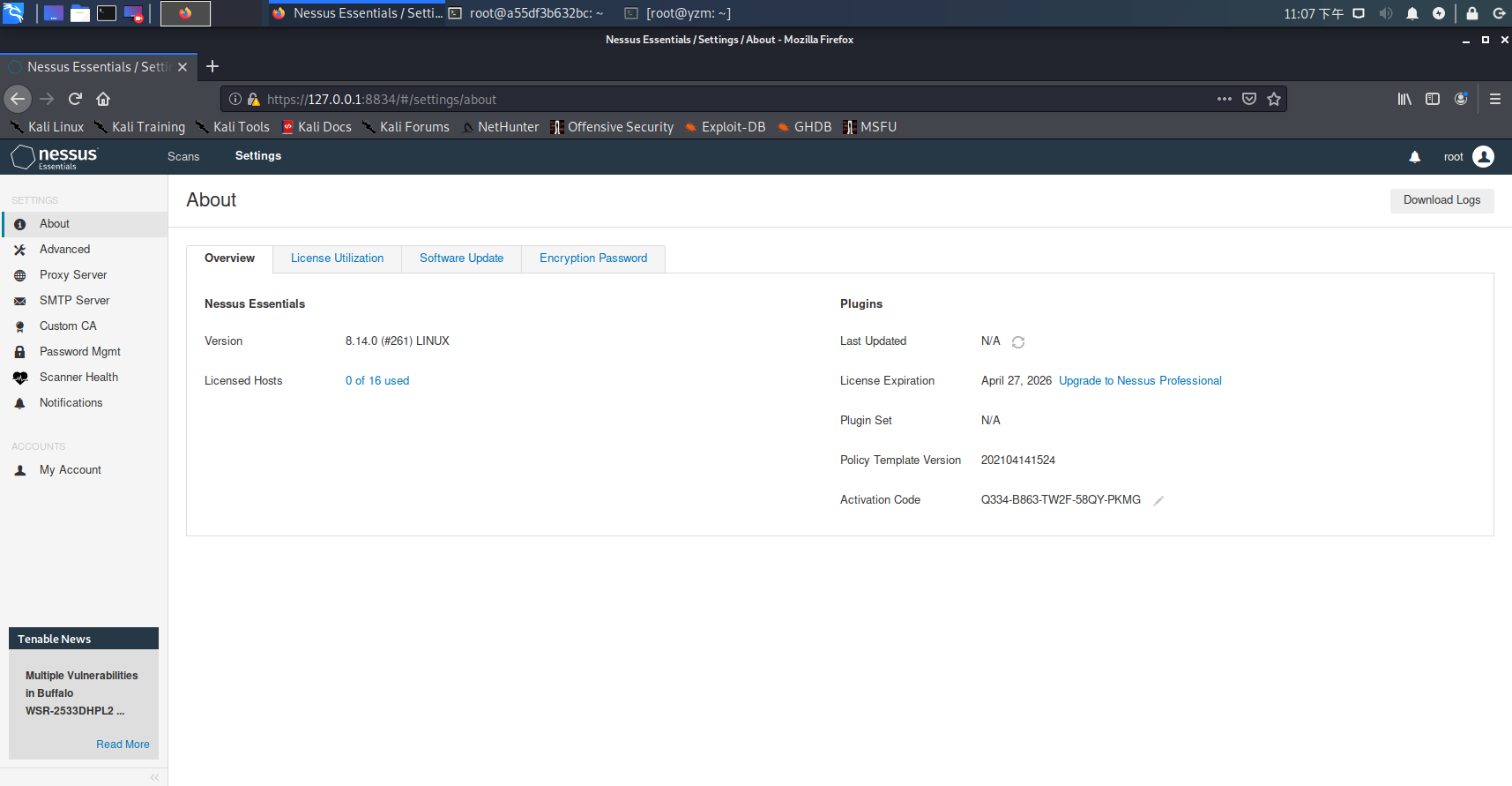Click the refresh plugins icon next to Last Updated
This screenshot has height=786, width=1512.
click(1018, 342)
